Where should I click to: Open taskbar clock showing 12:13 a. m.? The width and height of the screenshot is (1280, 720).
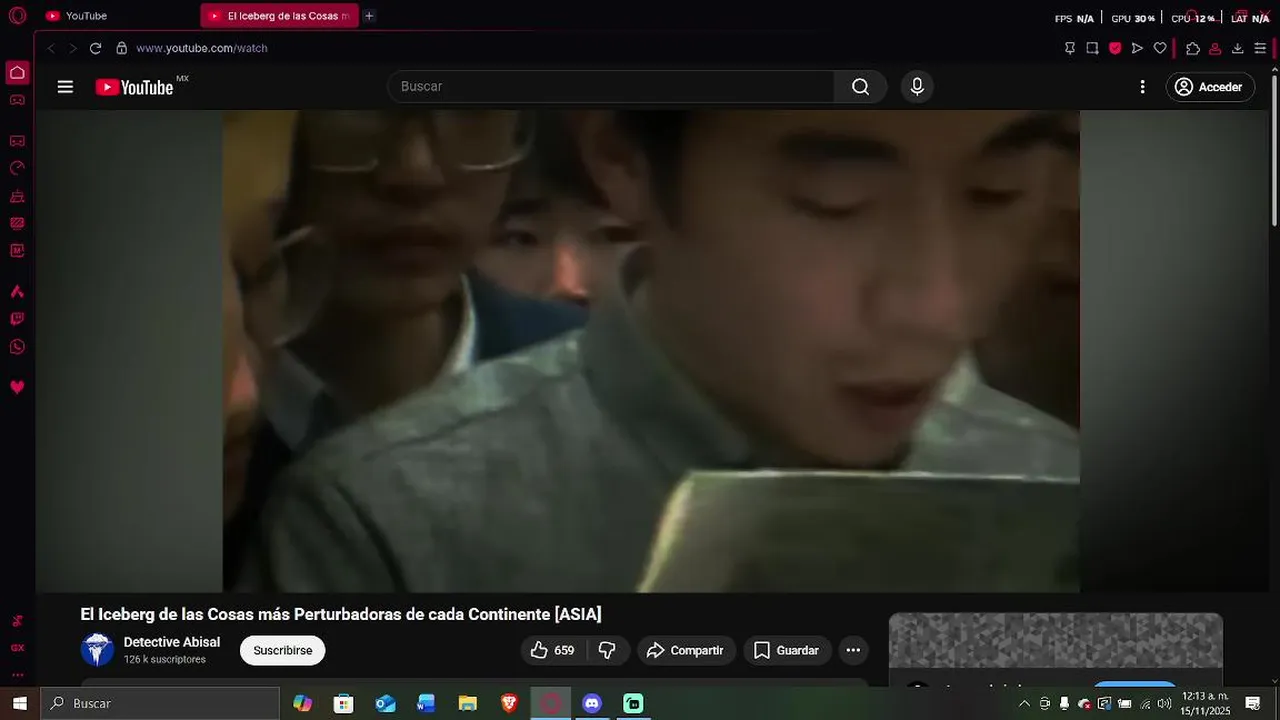point(1205,703)
